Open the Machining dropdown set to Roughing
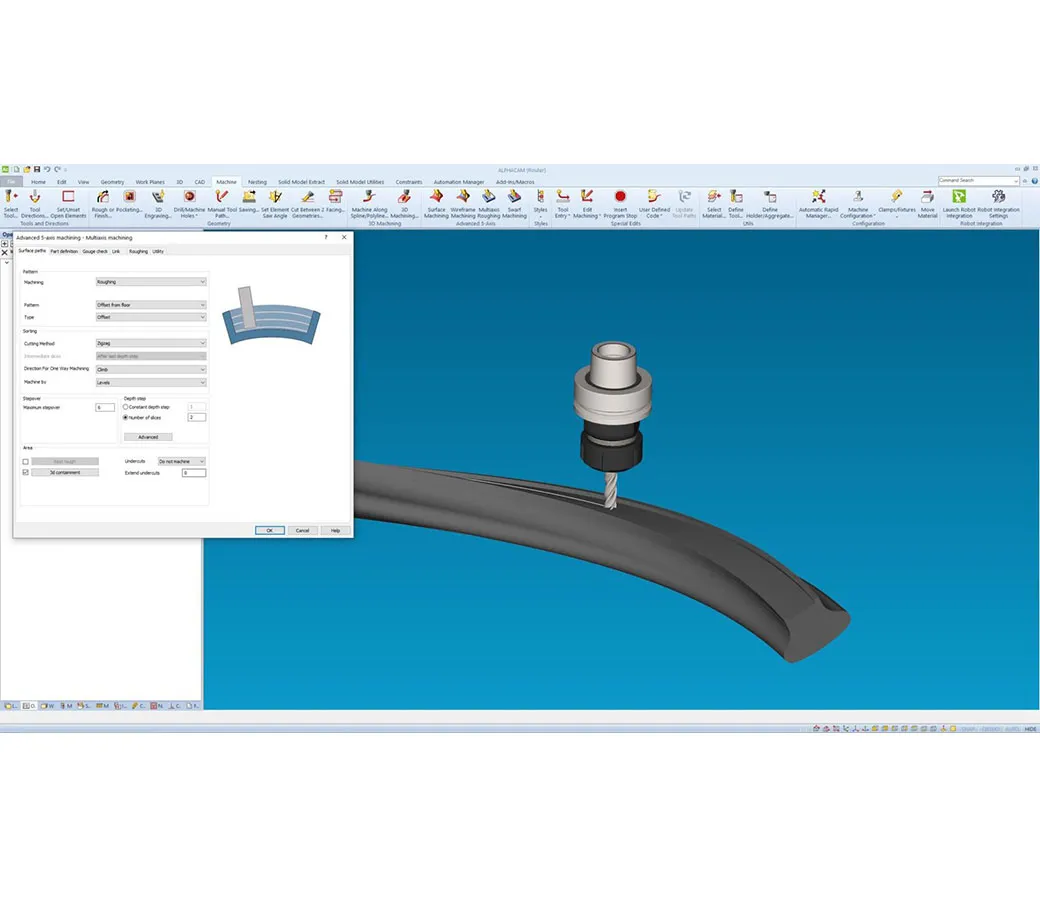 [x=151, y=282]
